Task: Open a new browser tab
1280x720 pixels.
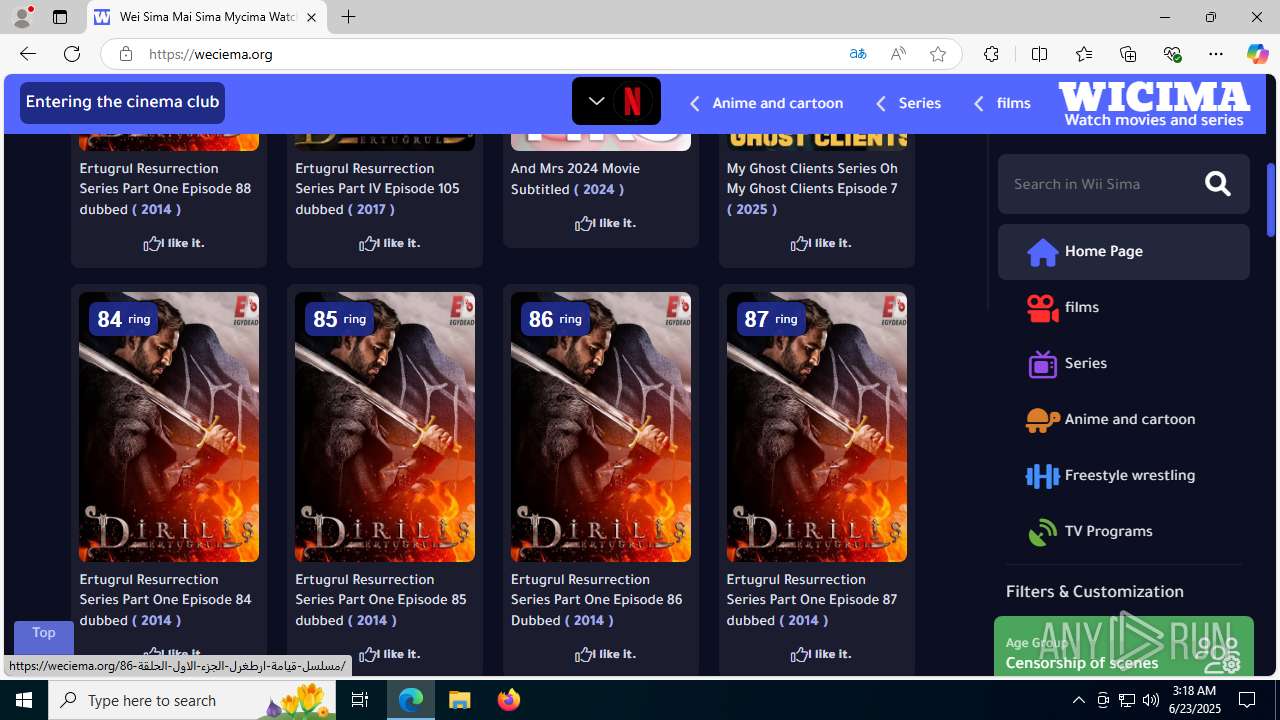Action: point(348,17)
